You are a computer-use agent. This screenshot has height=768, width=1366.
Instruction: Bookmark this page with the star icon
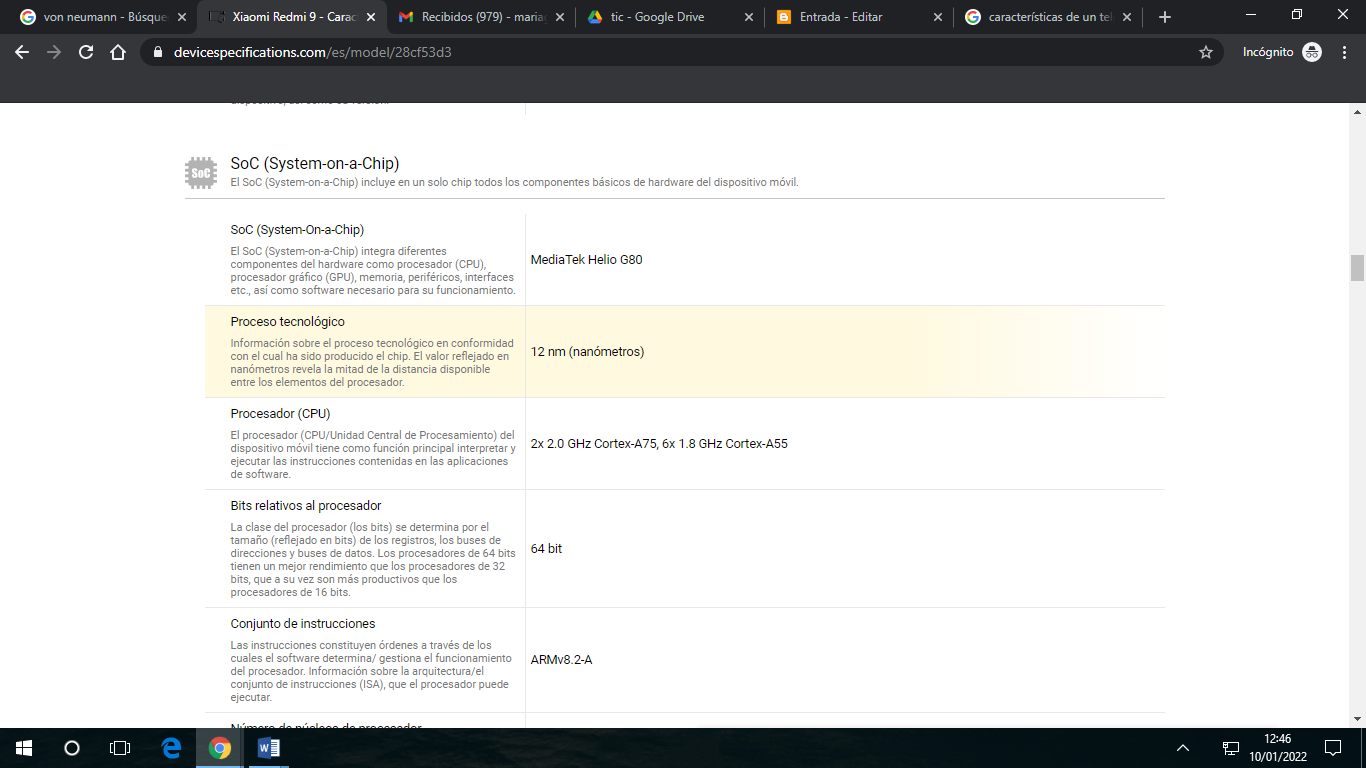click(x=1206, y=52)
